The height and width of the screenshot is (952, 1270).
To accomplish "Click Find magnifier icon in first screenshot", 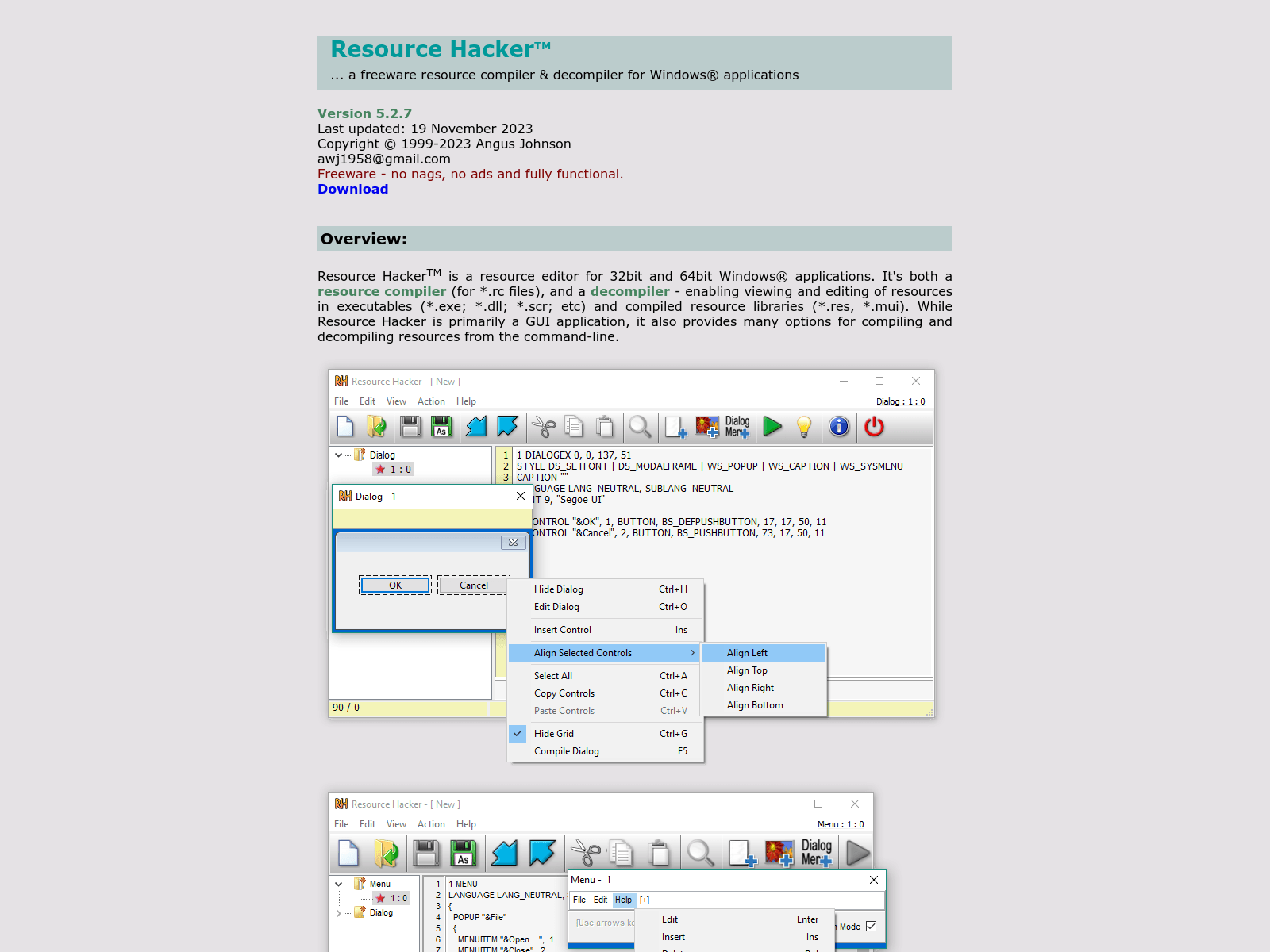I will [x=640, y=427].
